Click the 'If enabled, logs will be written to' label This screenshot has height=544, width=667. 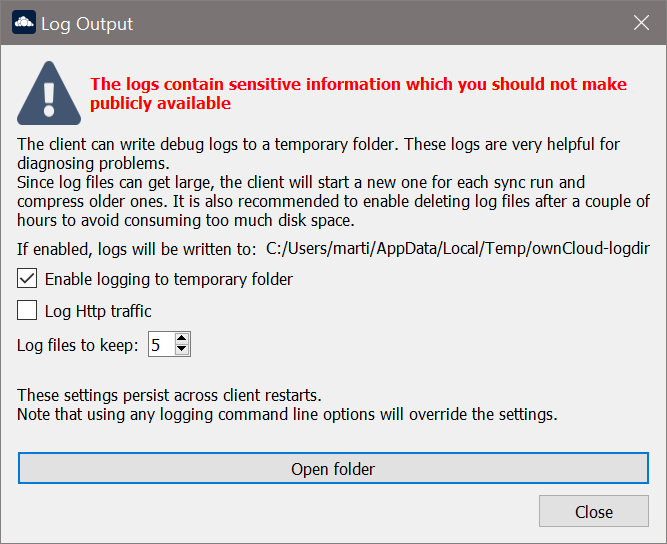[137, 248]
